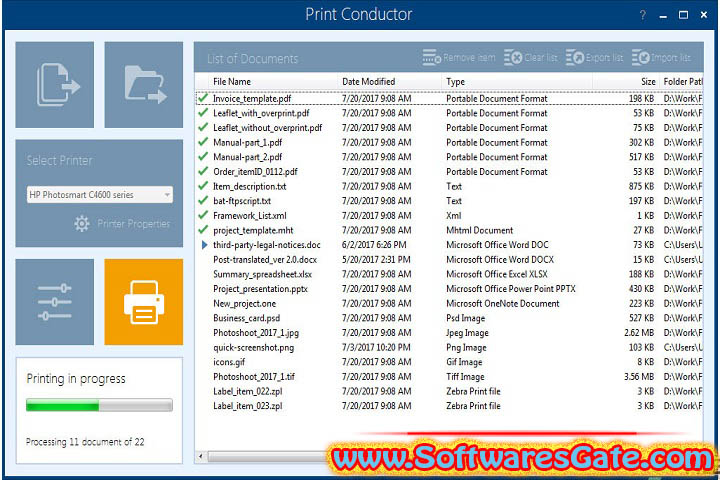Click green checkmark beside Framework_List.xml

point(203,215)
